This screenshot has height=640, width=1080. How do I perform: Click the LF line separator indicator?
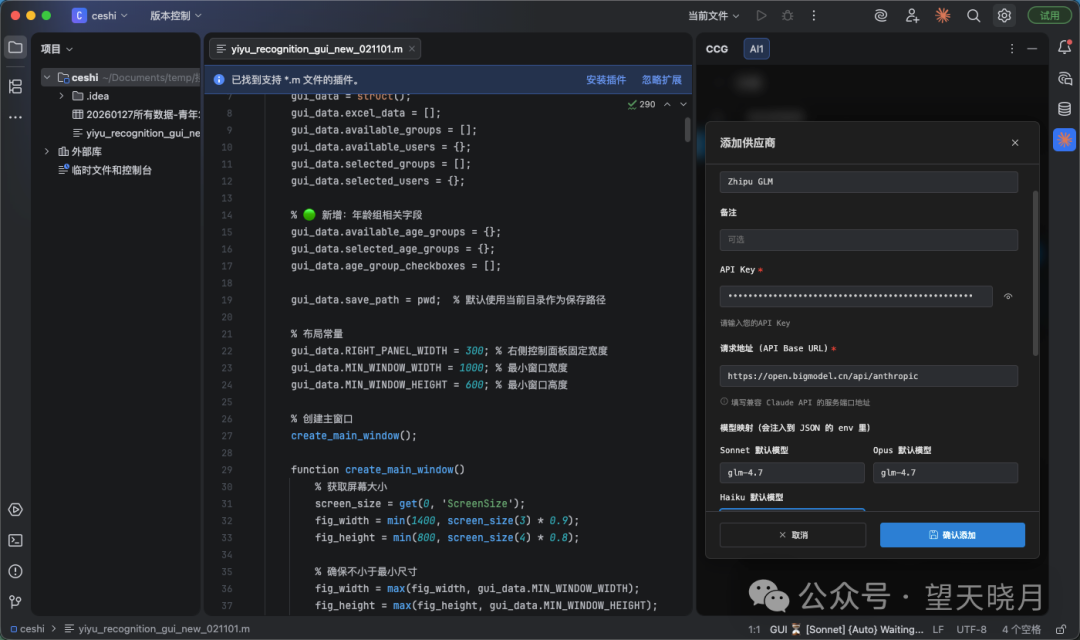coord(938,629)
